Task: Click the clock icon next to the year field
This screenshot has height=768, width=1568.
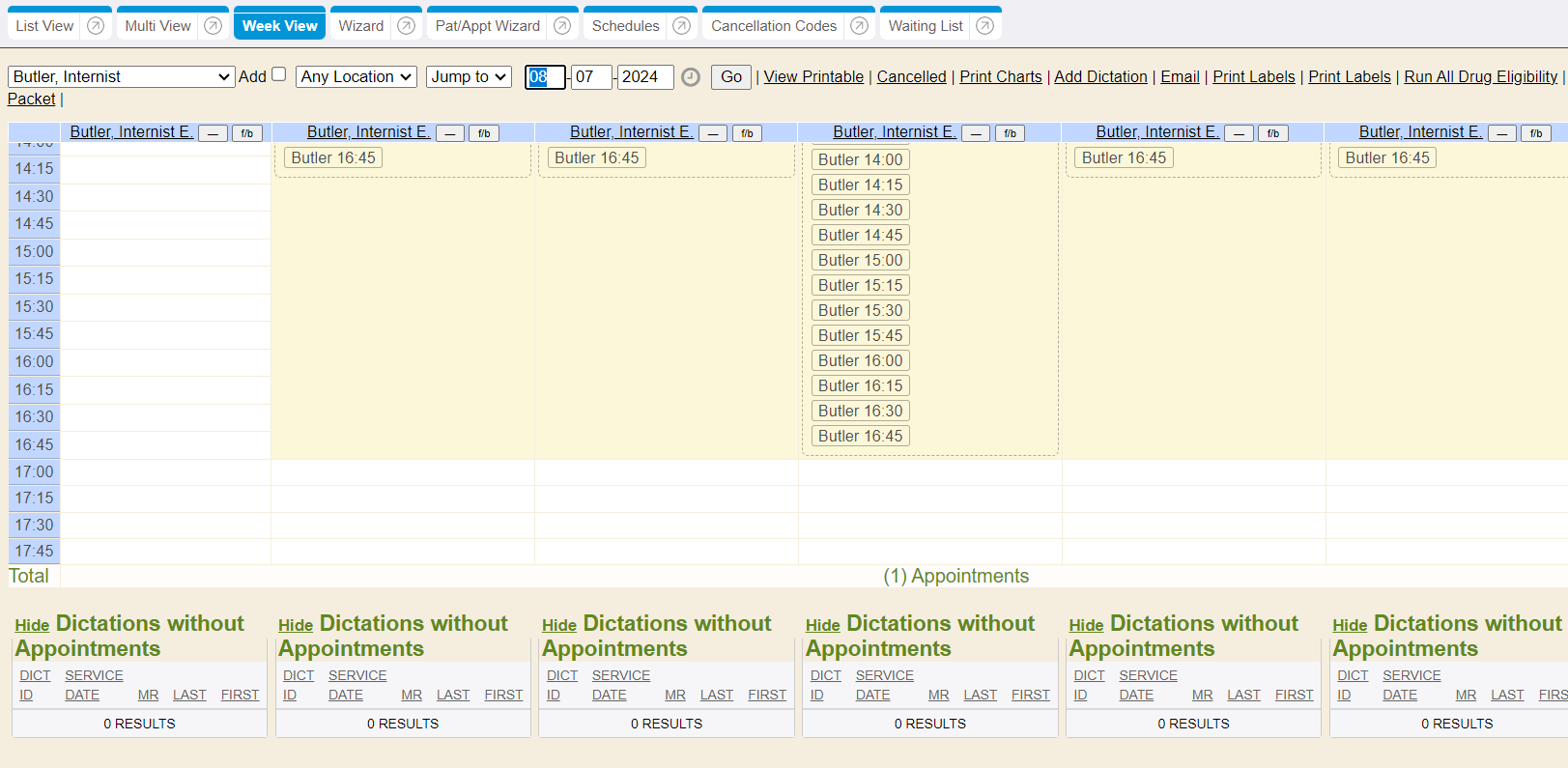Action: 691,77
